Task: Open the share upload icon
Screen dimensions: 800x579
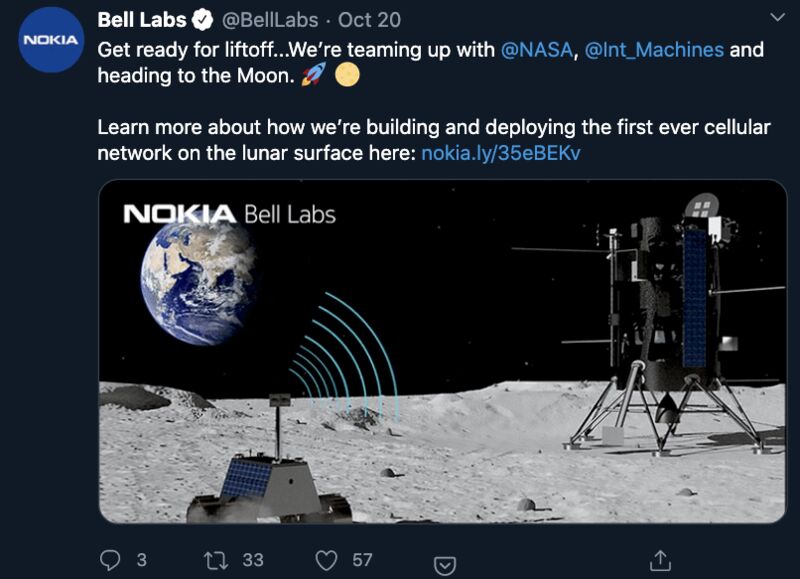Action: click(660, 560)
